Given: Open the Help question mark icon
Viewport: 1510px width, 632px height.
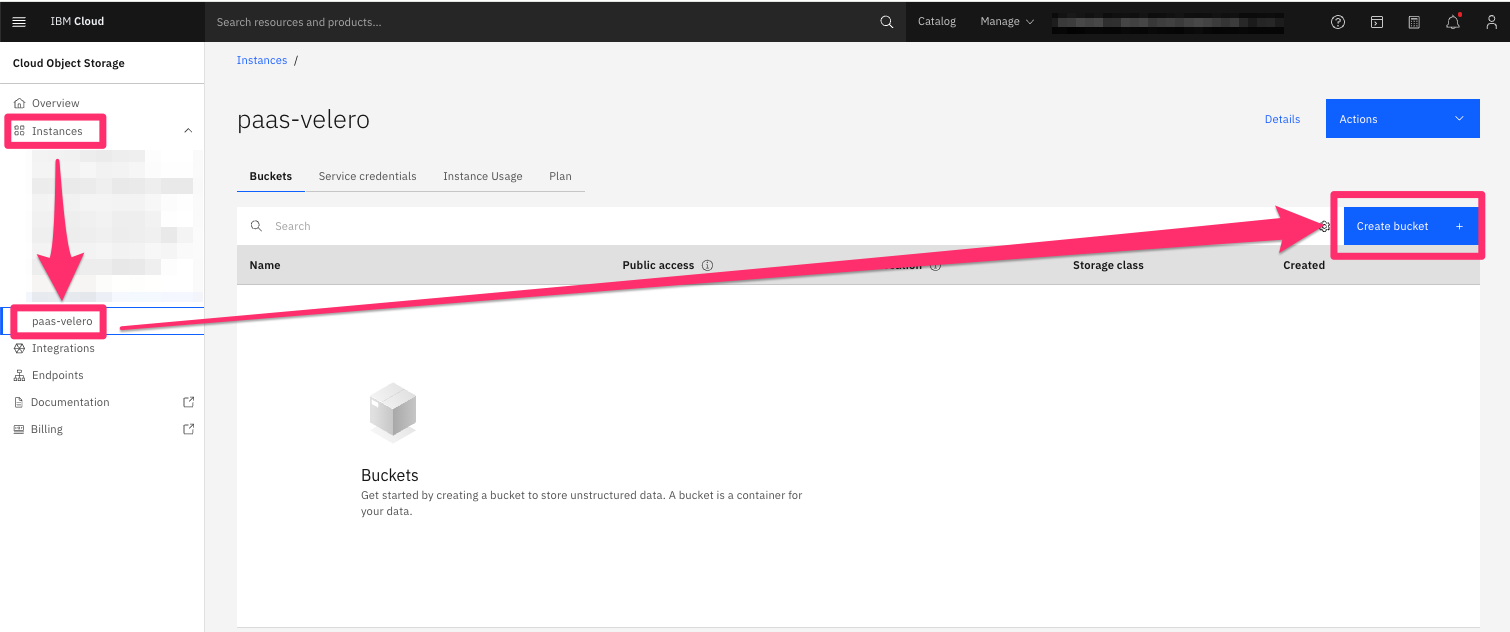Looking at the screenshot, I should click(1338, 21).
